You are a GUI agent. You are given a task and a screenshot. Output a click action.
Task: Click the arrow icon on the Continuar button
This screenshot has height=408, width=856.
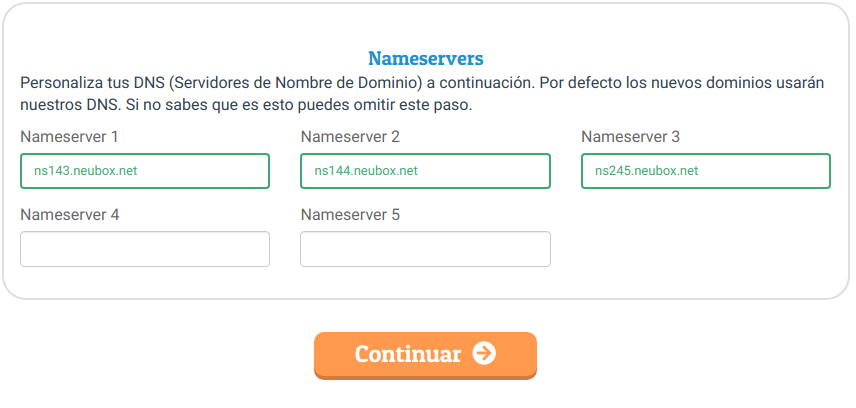484,354
